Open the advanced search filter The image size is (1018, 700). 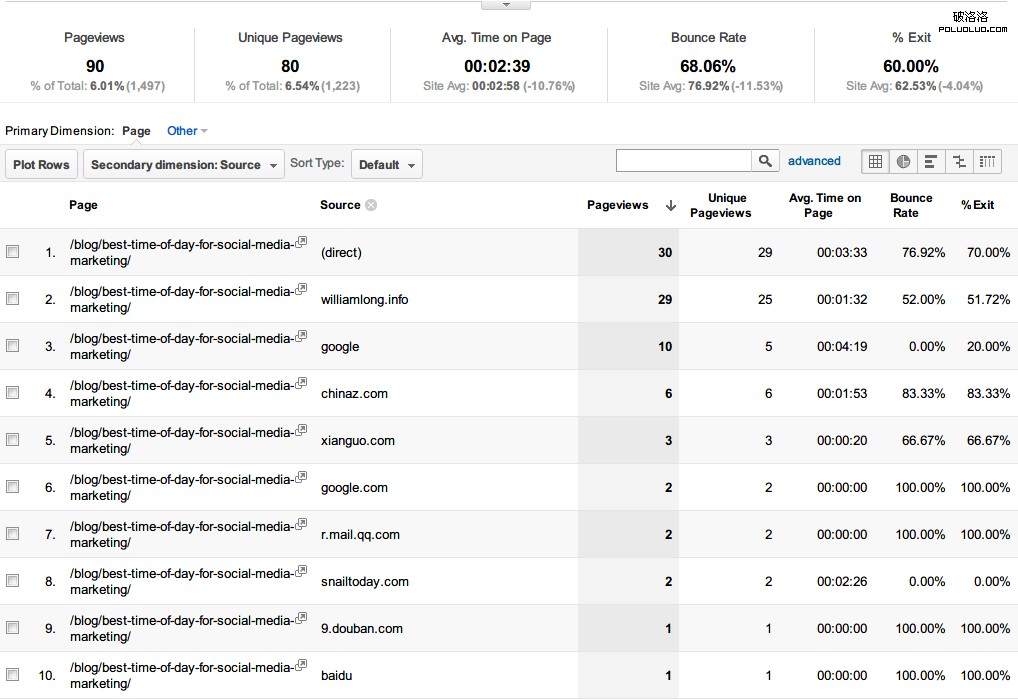tap(814, 160)
